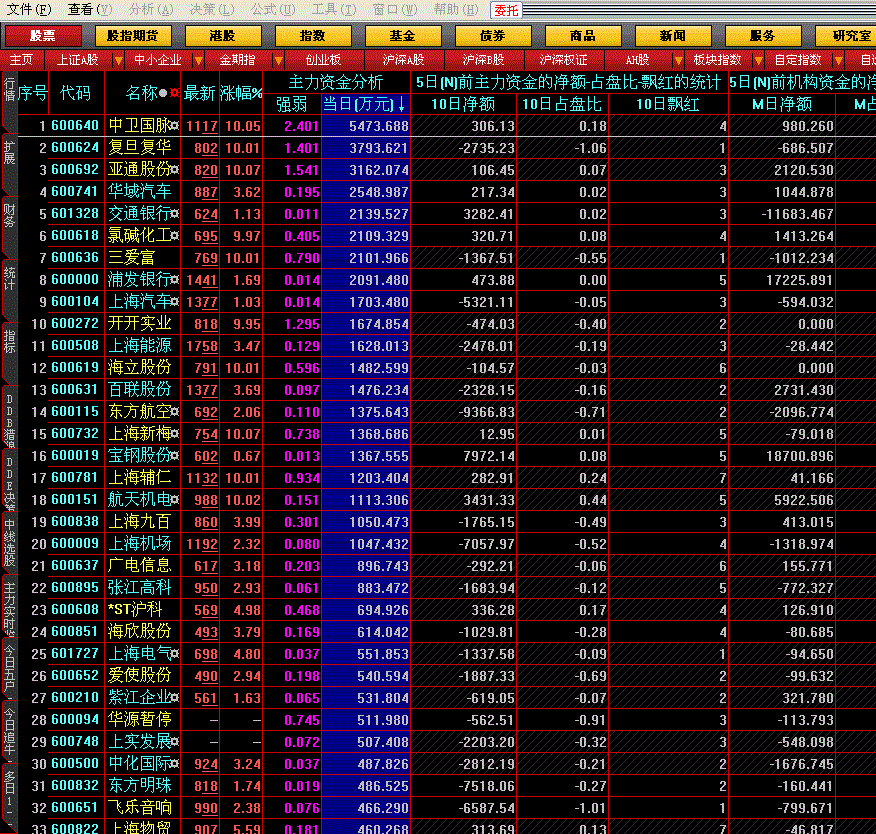Image resolution: width=876 pixels, height=834 pixels.
Task: Select the 开开实业 stock name
Action: pyautogui.click(x=140, y=323)
